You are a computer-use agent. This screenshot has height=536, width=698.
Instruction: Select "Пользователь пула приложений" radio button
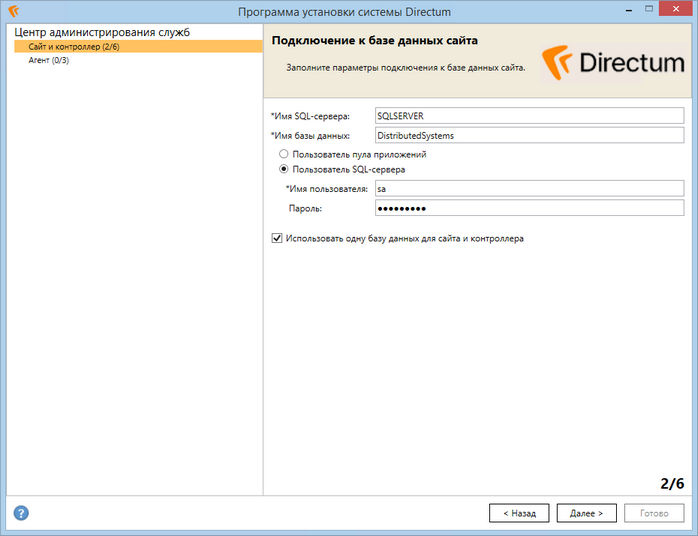tap(284, 154)
